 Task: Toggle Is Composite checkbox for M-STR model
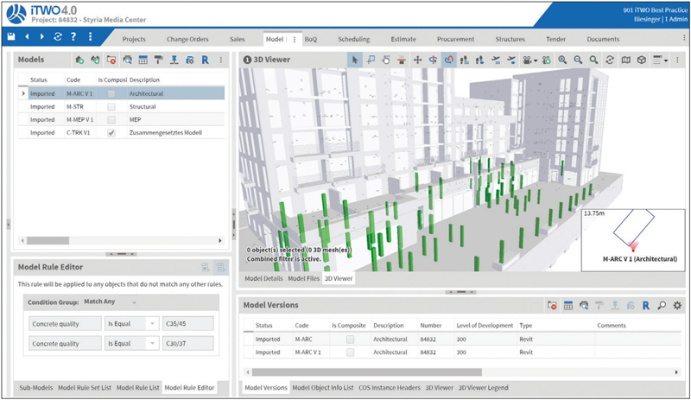(x=112, y=106)
